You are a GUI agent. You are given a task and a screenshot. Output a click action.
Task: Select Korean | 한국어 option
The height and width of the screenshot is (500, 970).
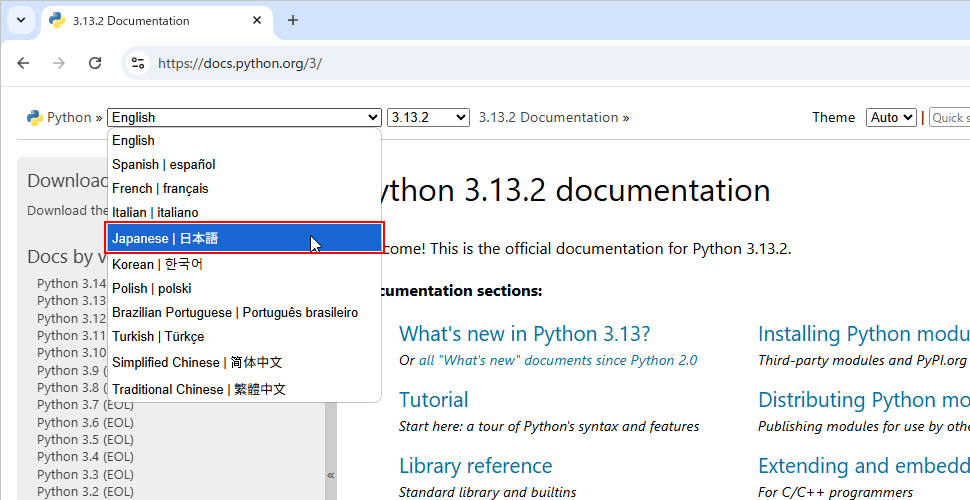click(x=244, y=264)
